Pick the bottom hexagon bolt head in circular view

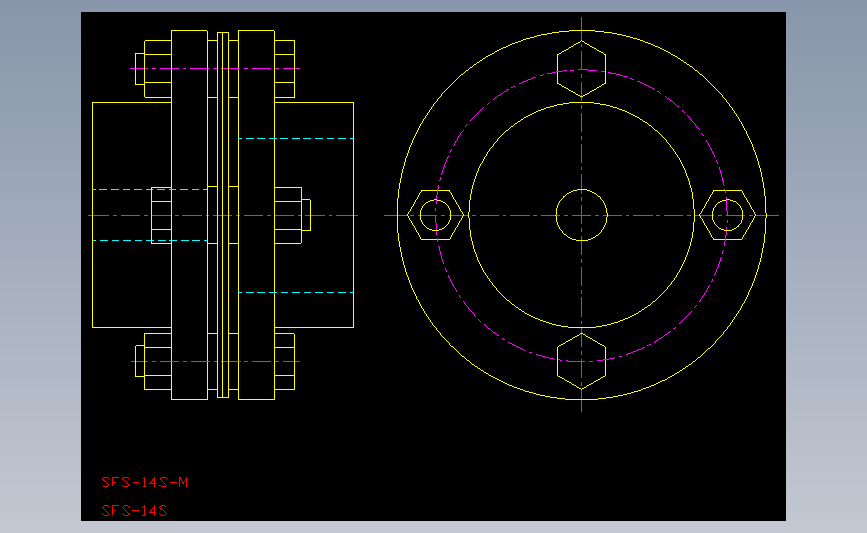click(582, 361)
